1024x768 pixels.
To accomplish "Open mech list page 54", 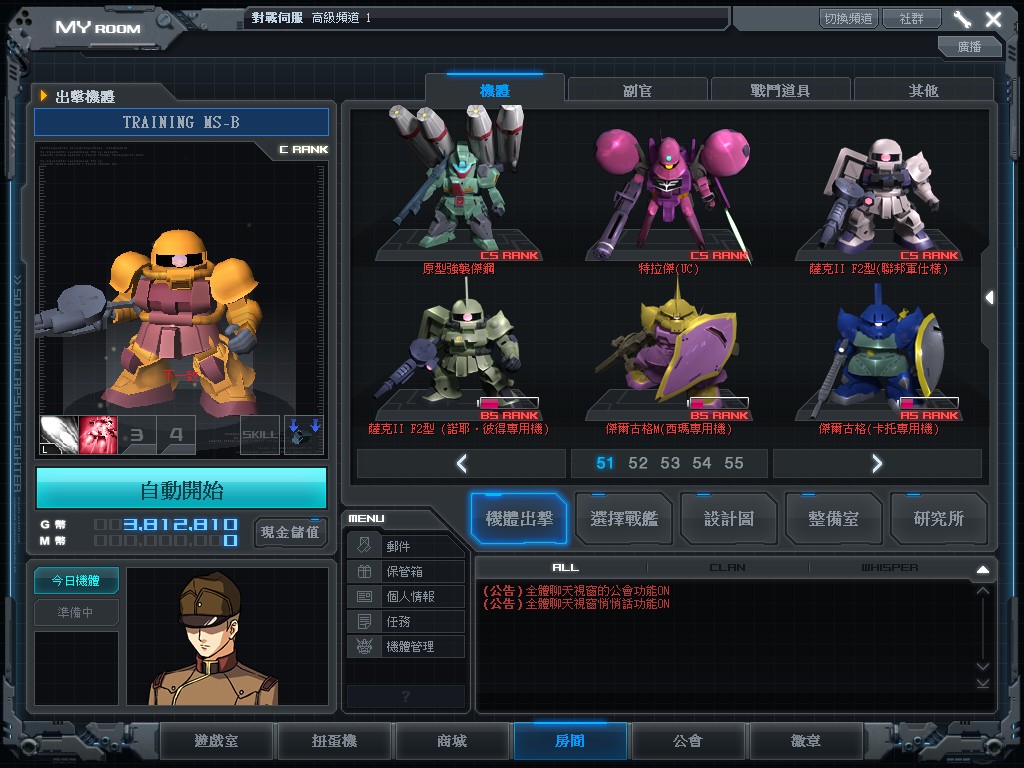I will pyautogui.click(x=701, y=463).
